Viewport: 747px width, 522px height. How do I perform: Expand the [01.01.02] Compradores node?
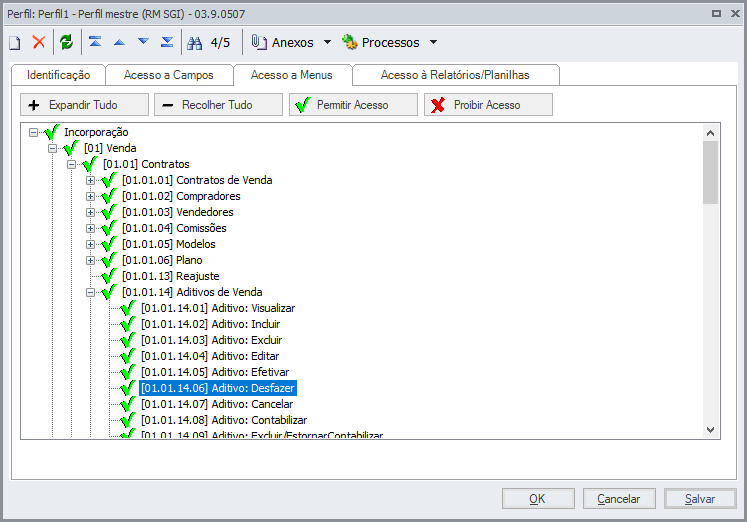tap(90, 196)
